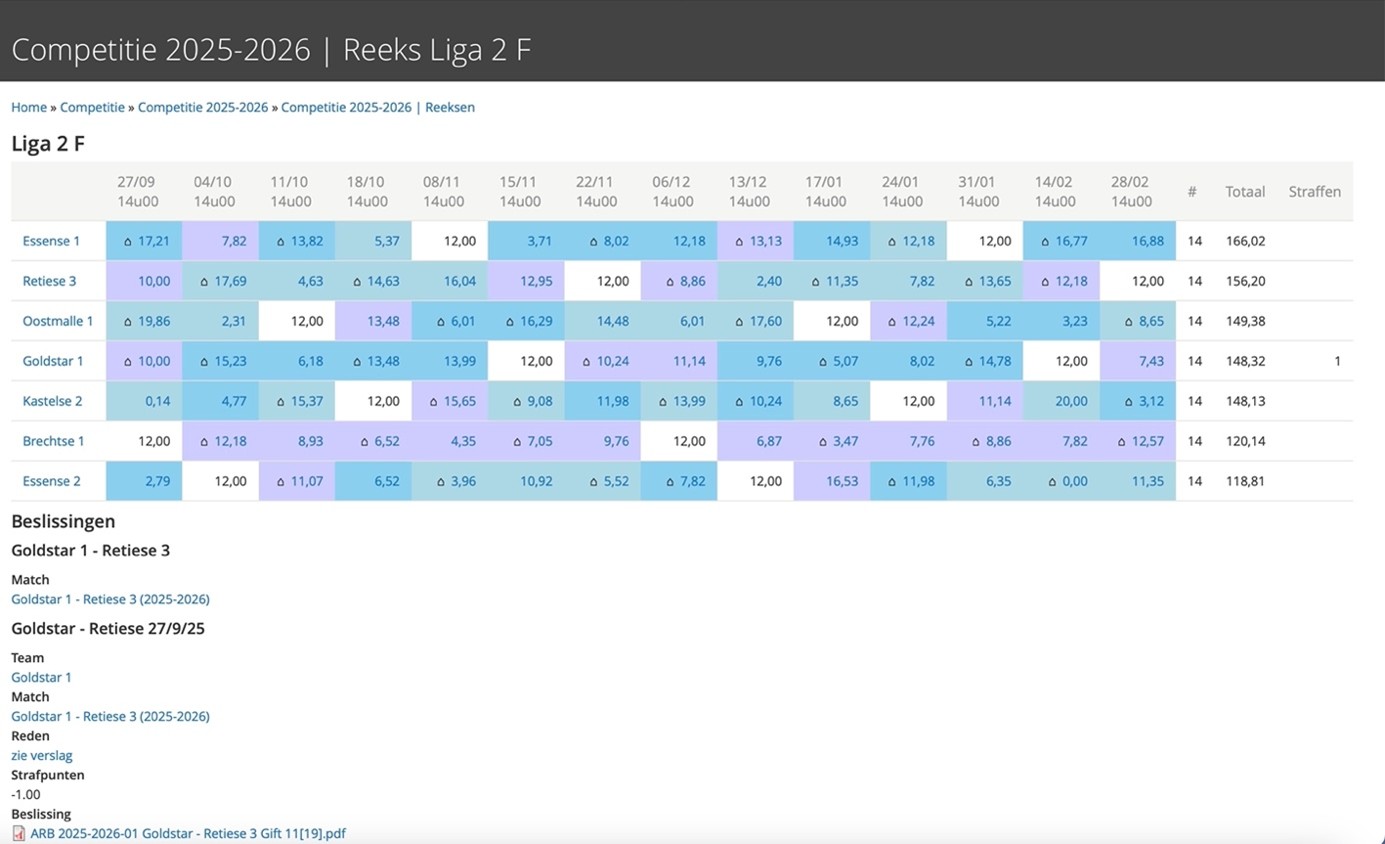The image size is (1385, 844).
Task: Click the home icon next to 19,86
Action: click(x=128, y=322)
